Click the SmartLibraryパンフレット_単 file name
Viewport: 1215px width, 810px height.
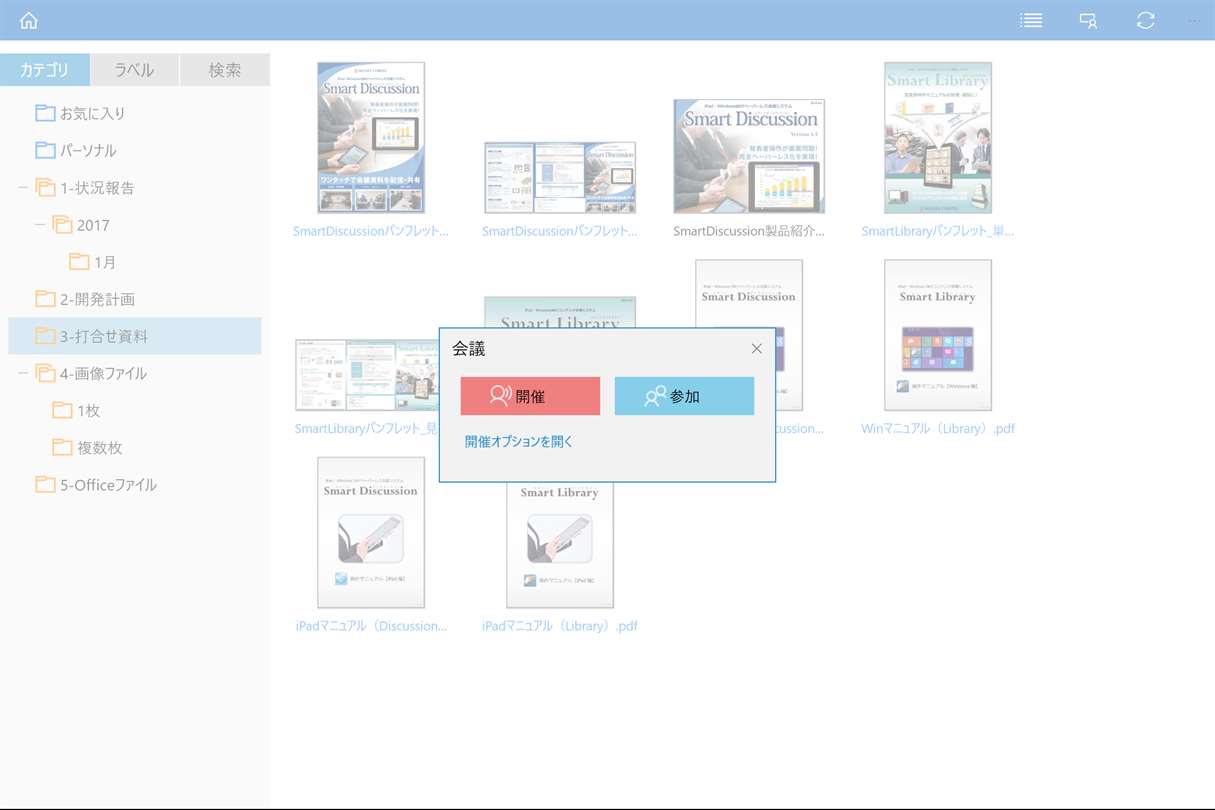[x=938, y=231]
